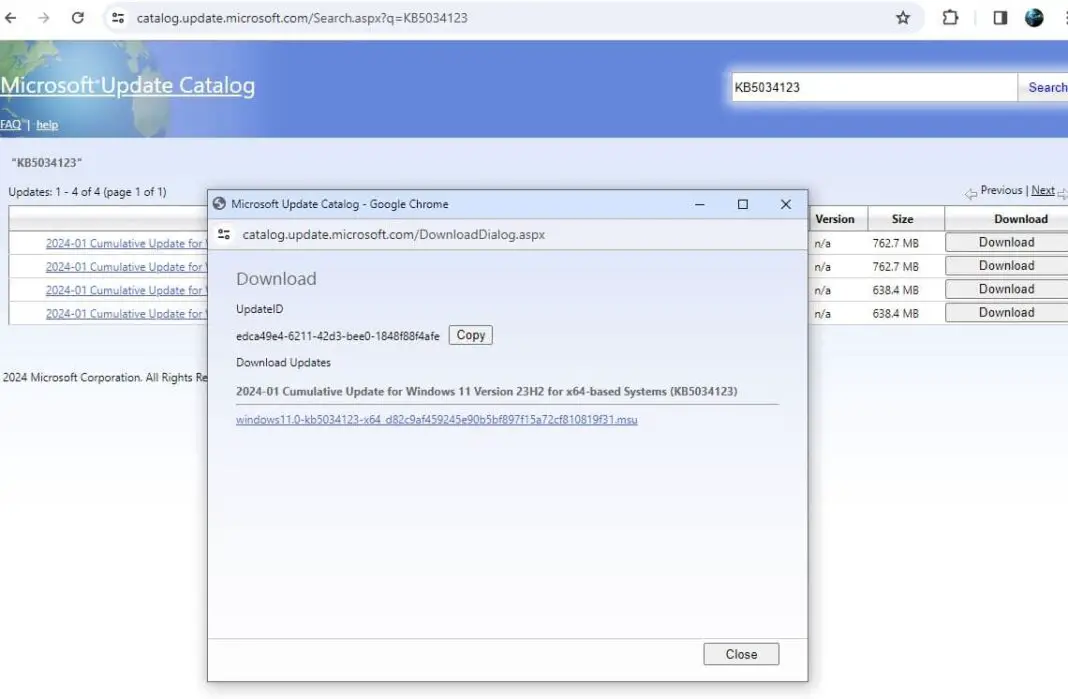View site information icon in the address bar
This screenshot has width=1068, height=699.
pos(120,17)
